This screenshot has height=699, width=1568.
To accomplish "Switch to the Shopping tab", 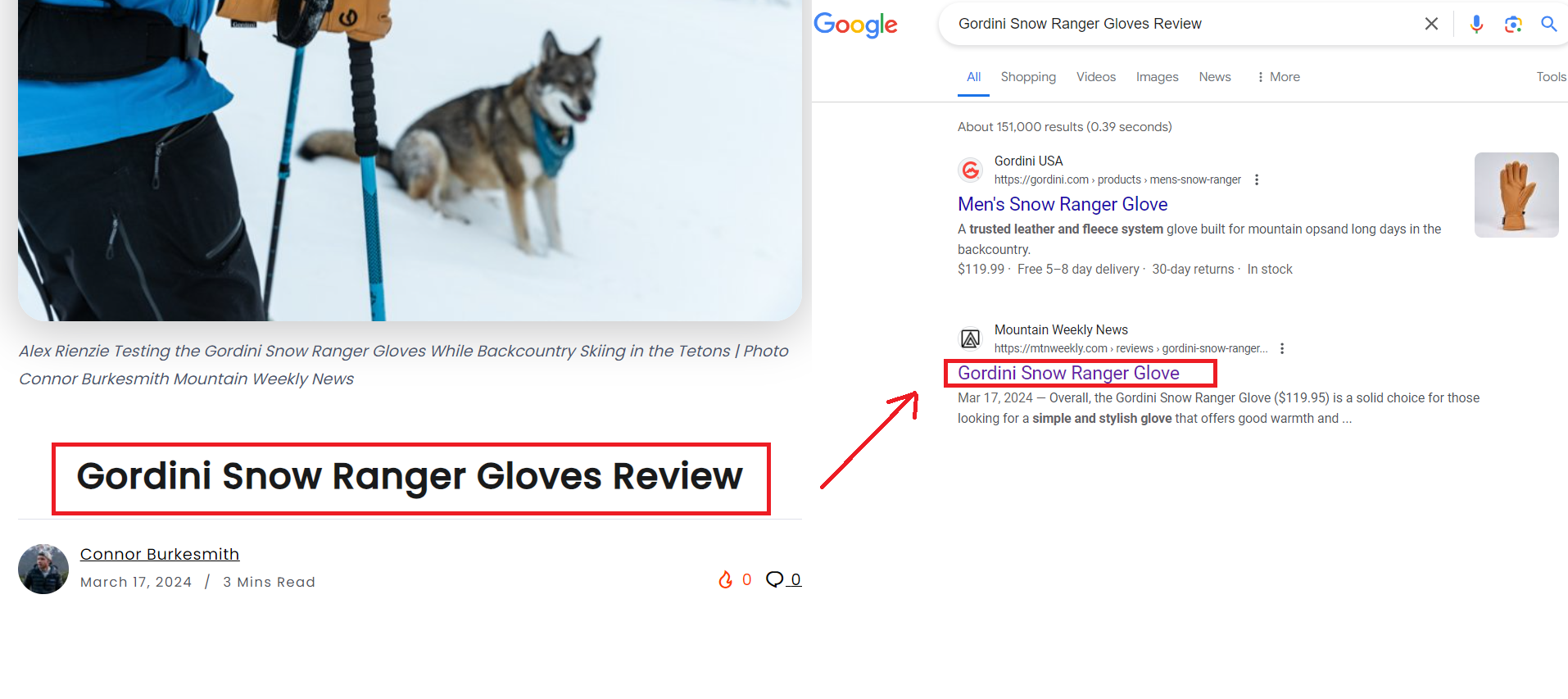I will click(1028, 76).
